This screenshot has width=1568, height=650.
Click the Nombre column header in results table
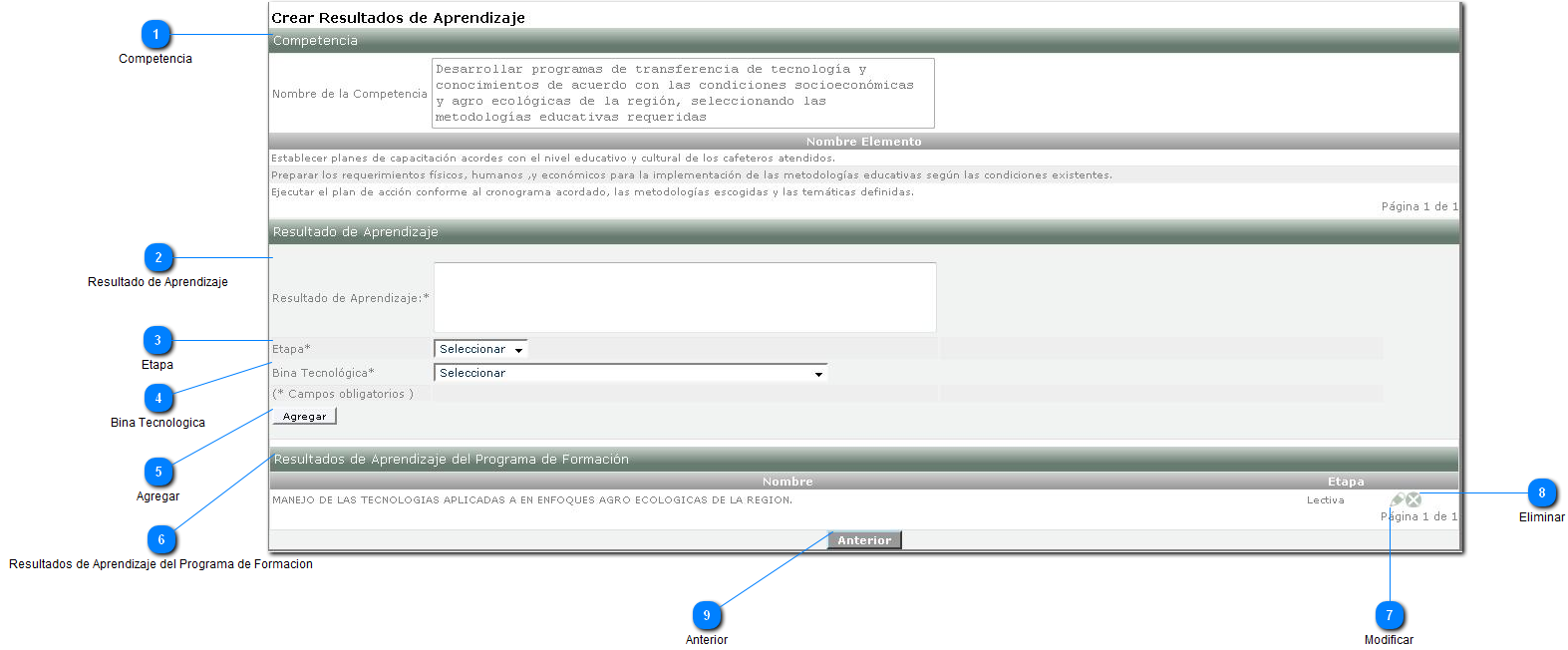(x=787, y=482)
